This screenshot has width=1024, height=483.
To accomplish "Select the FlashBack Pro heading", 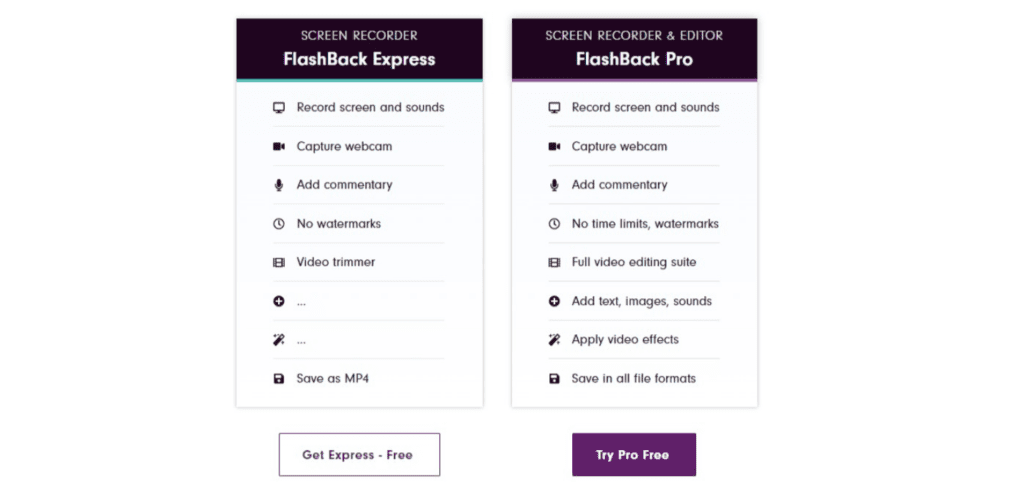I will 634,59.
